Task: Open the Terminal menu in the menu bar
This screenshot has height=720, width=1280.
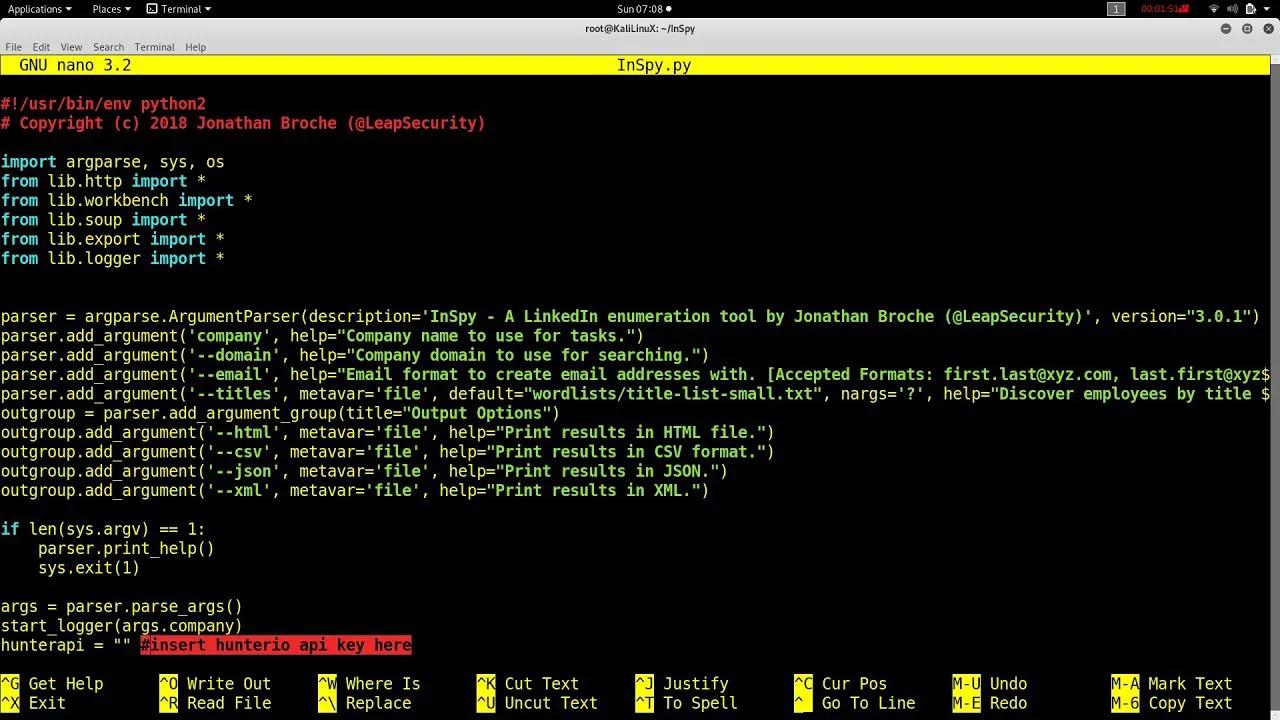Action: pos(154,47)
